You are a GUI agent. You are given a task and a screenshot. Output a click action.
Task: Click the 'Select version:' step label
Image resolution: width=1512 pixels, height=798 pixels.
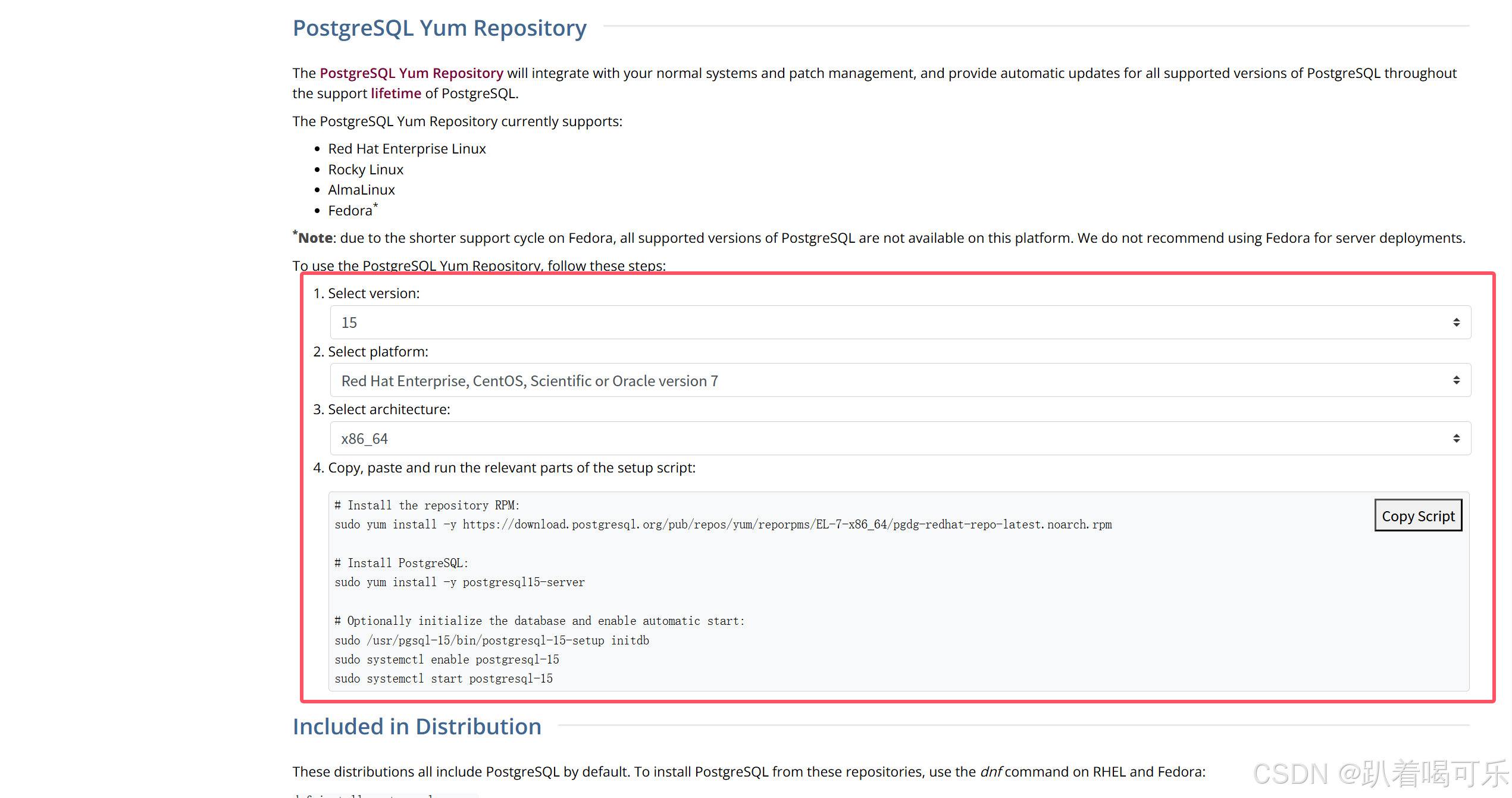click(x=374, y=293)
